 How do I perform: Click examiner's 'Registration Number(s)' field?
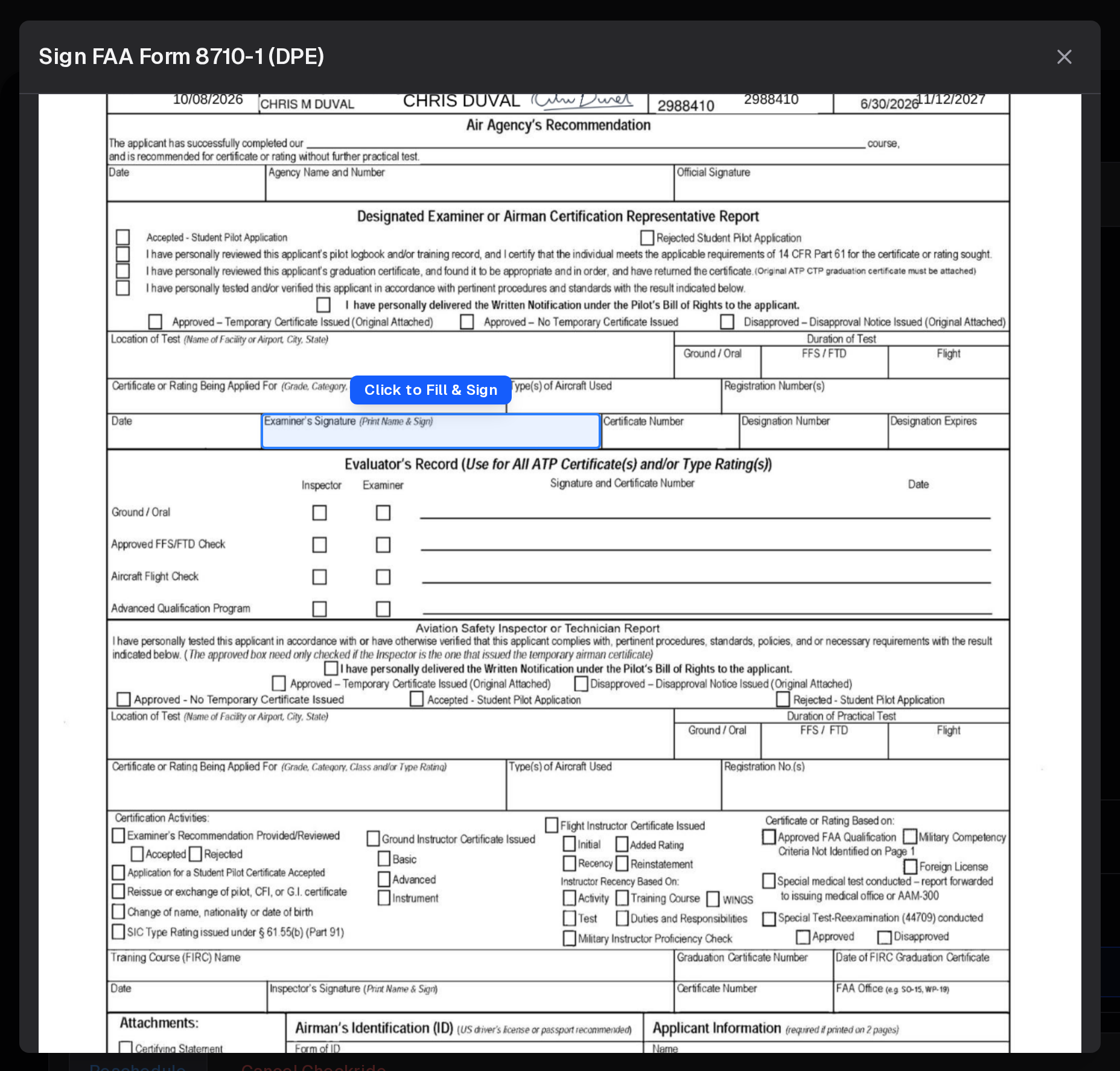(865, 396)
